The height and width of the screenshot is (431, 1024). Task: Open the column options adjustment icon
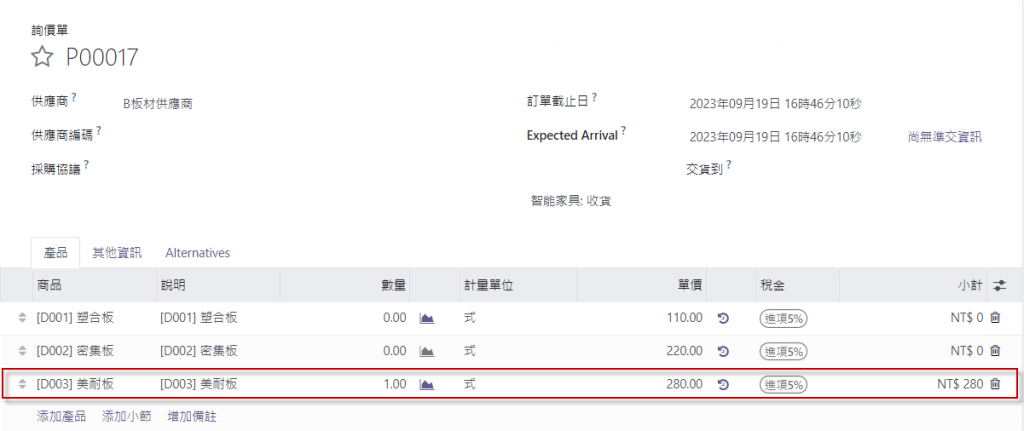[999, 285]
